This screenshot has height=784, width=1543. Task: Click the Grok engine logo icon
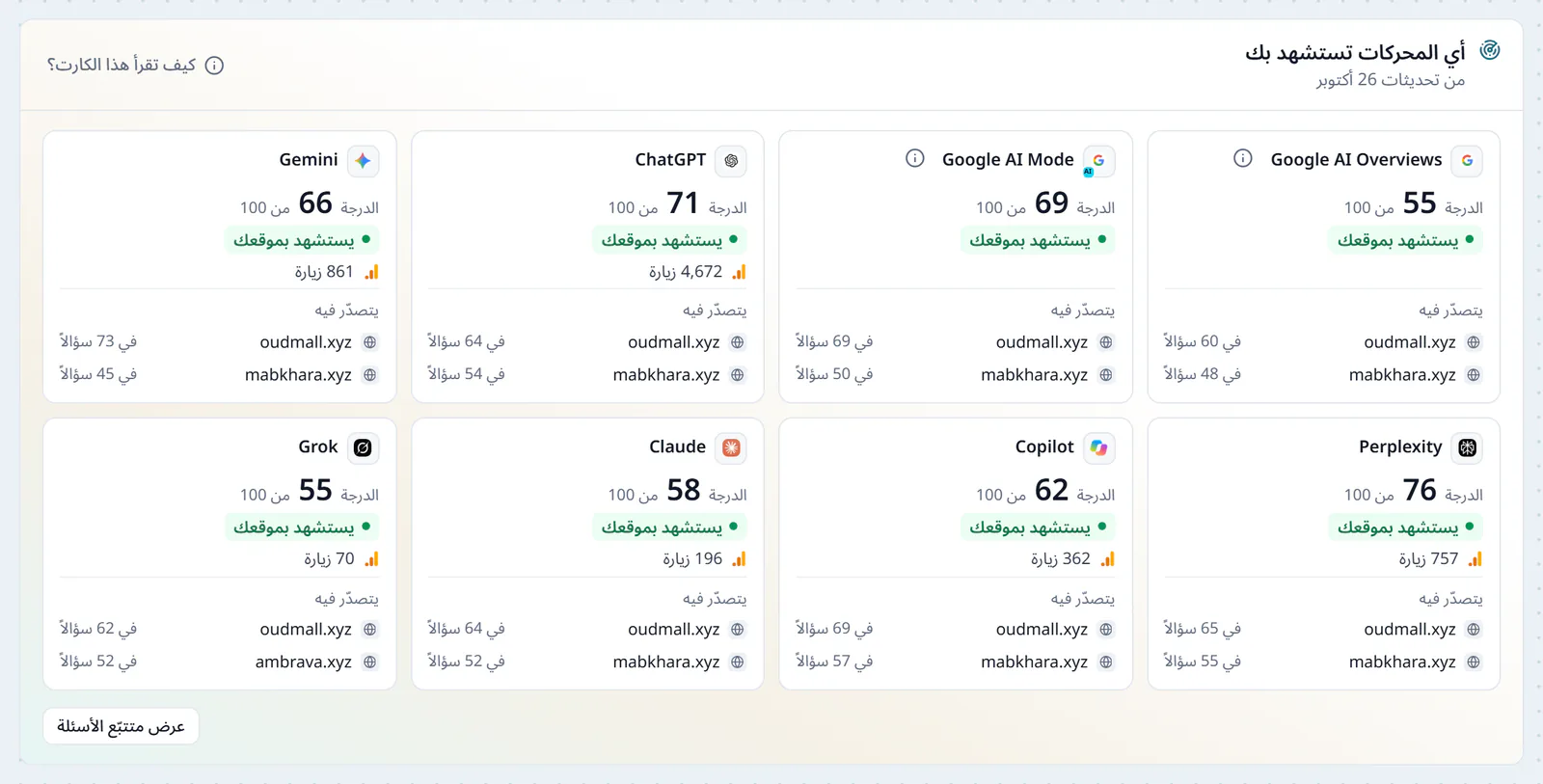pos(363,447)
